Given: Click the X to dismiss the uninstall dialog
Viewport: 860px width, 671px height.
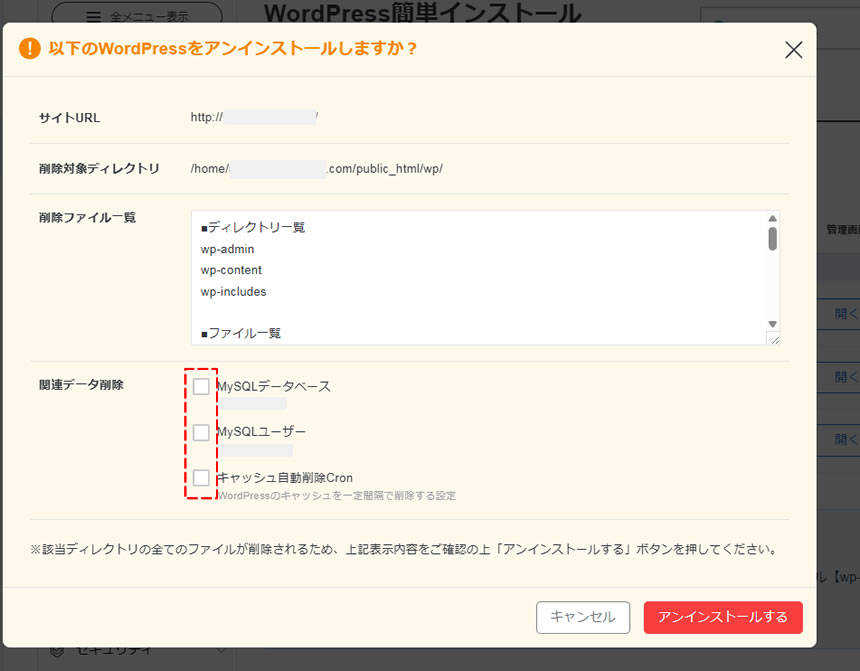Looking at the screenshot, I should (x=794, y=49).
